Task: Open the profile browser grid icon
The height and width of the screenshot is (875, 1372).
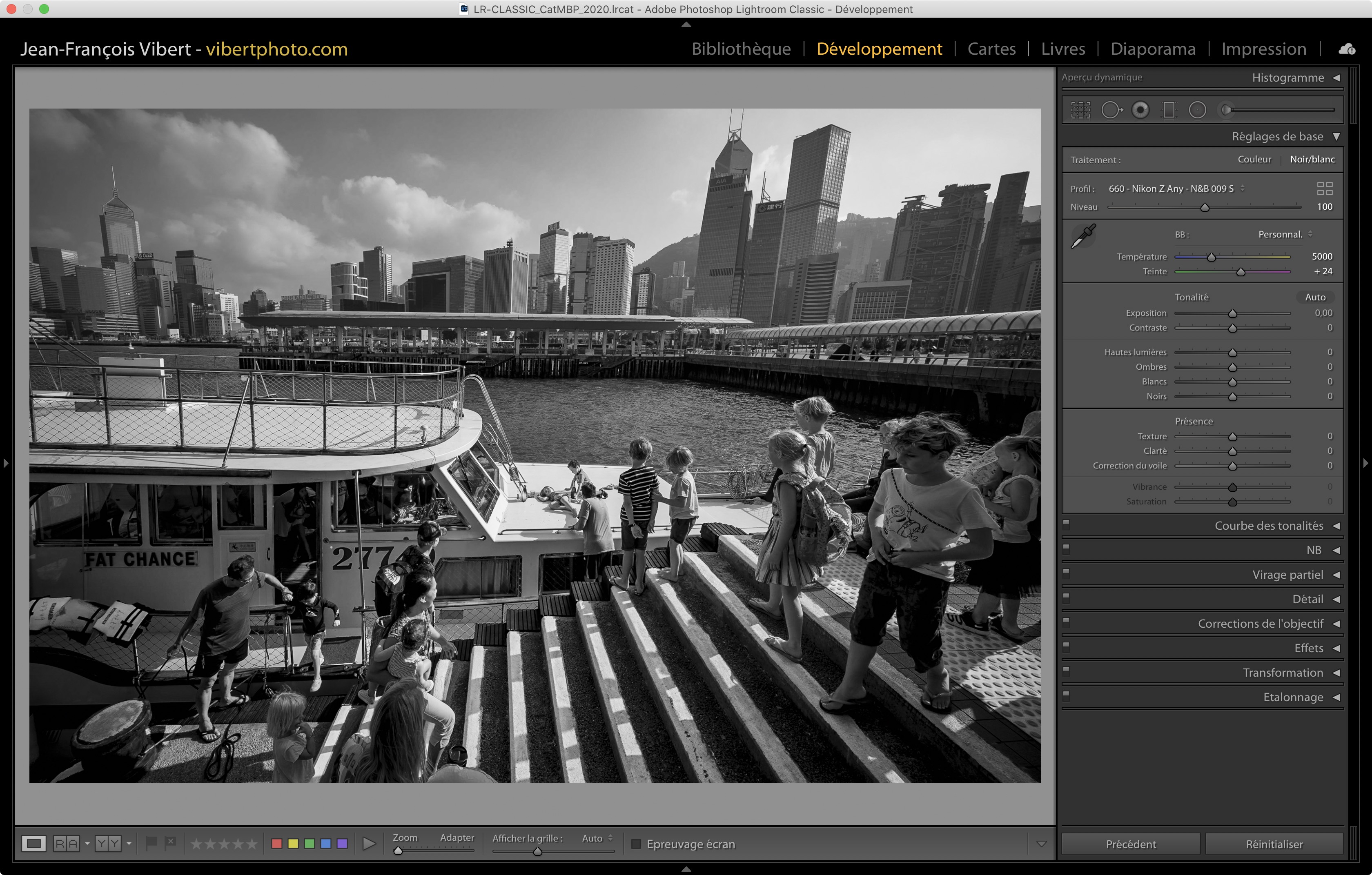Action: [x=1324, y=189]
